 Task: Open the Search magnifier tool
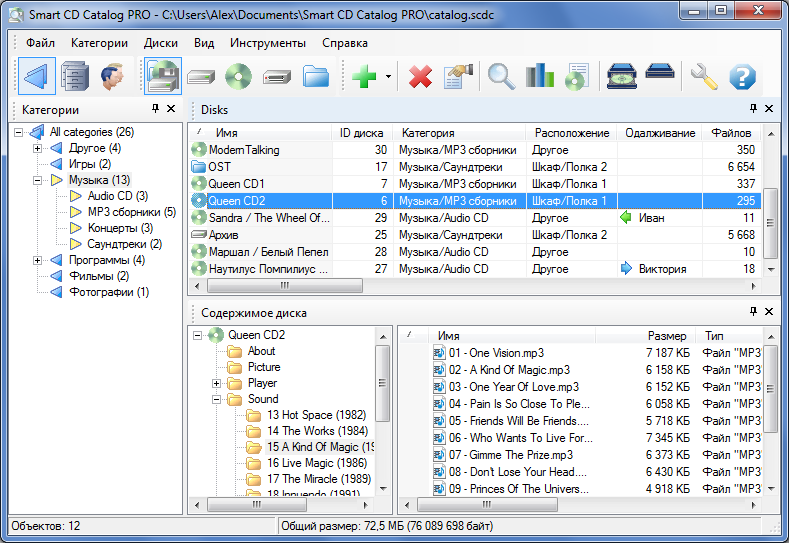click(x=501, y=76)
